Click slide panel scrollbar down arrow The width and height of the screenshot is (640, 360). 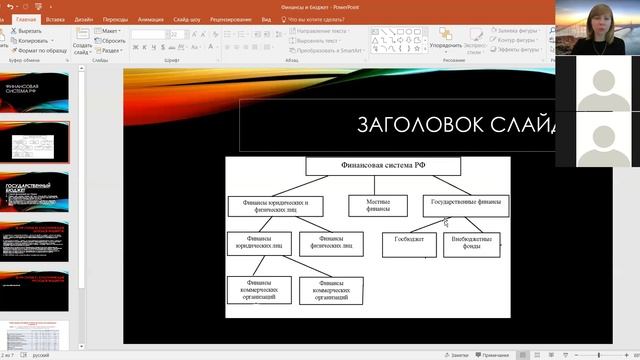(x=82, y=346)
